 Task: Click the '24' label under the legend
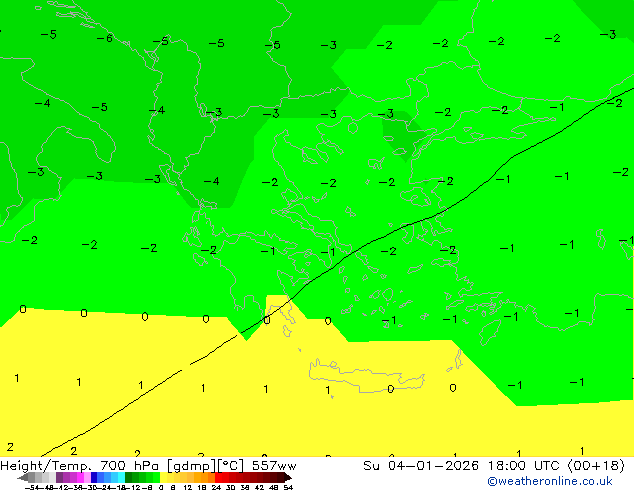(216, 487)
